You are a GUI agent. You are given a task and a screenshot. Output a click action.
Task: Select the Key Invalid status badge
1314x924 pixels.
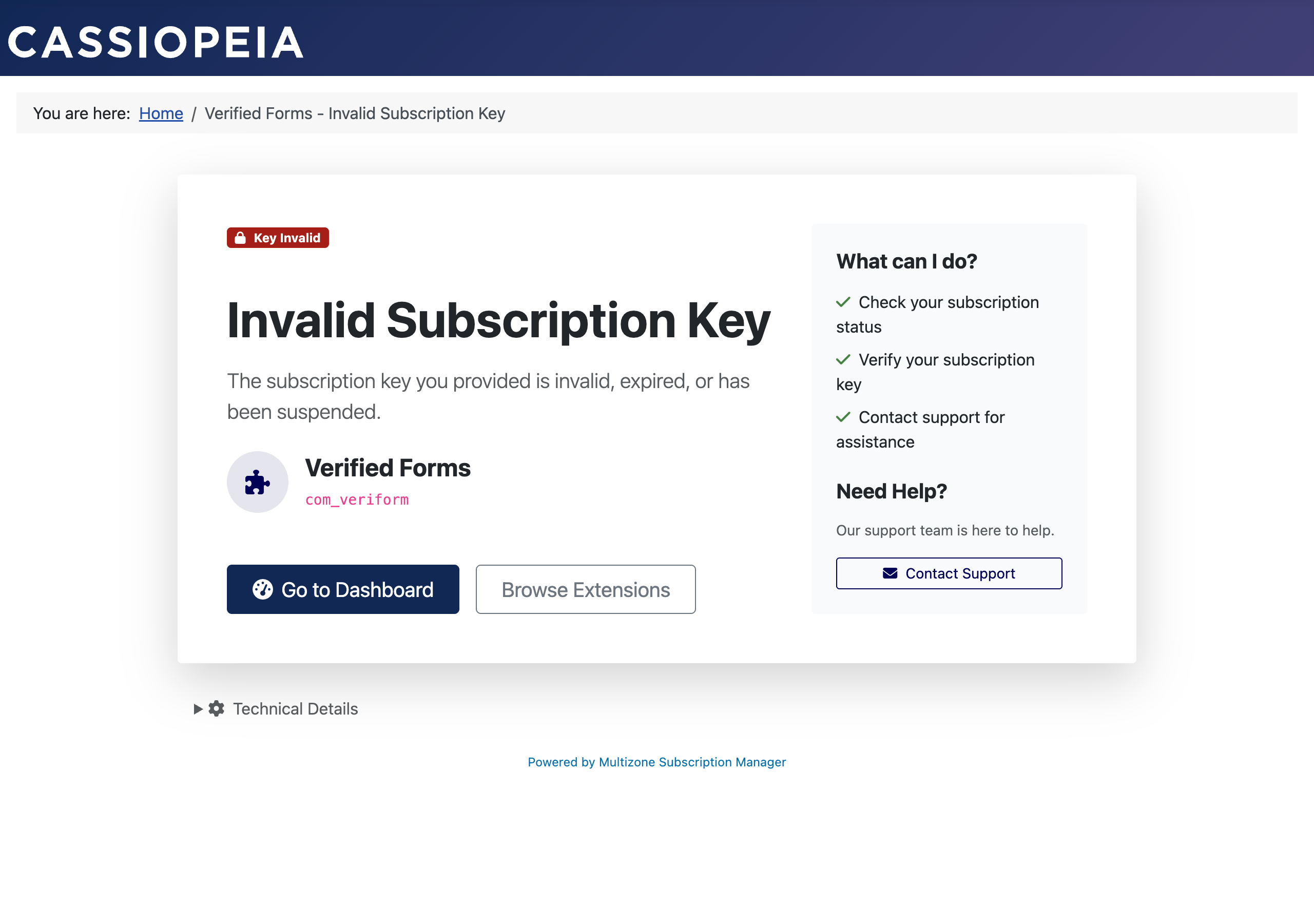coord(278,238)
